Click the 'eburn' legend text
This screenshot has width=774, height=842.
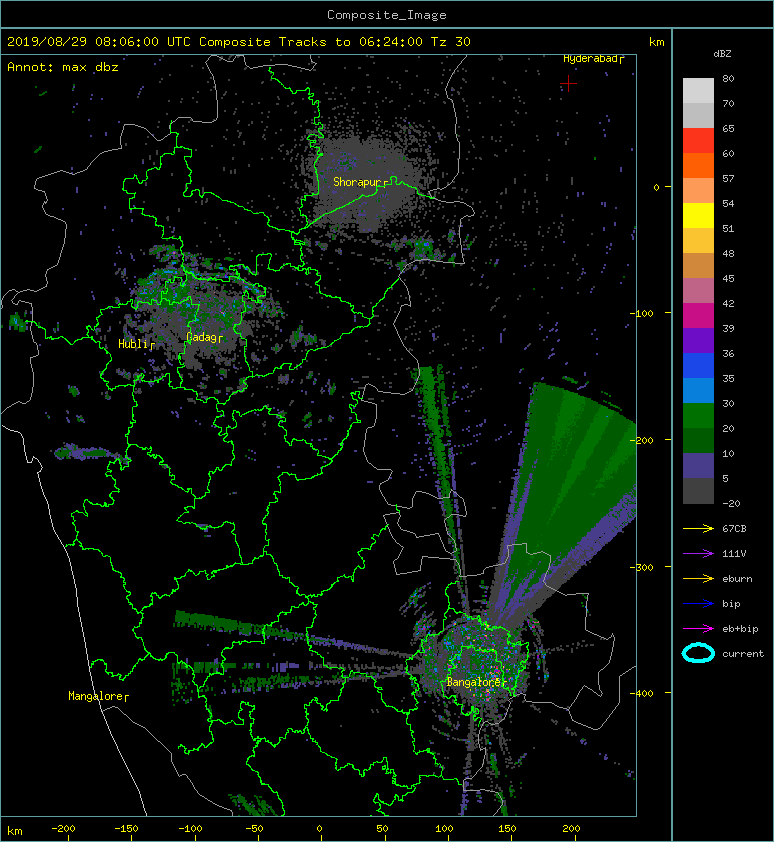tap(737, 578)
